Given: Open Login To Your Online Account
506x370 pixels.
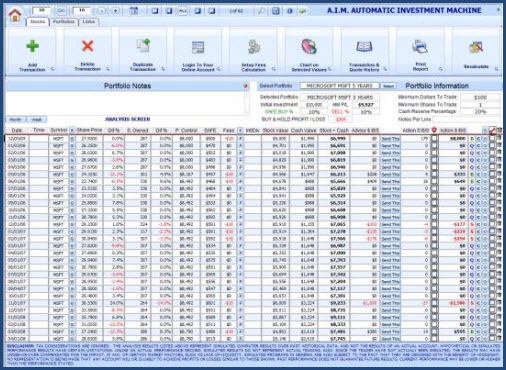Looking at the screenshot, I should point(198,48).
